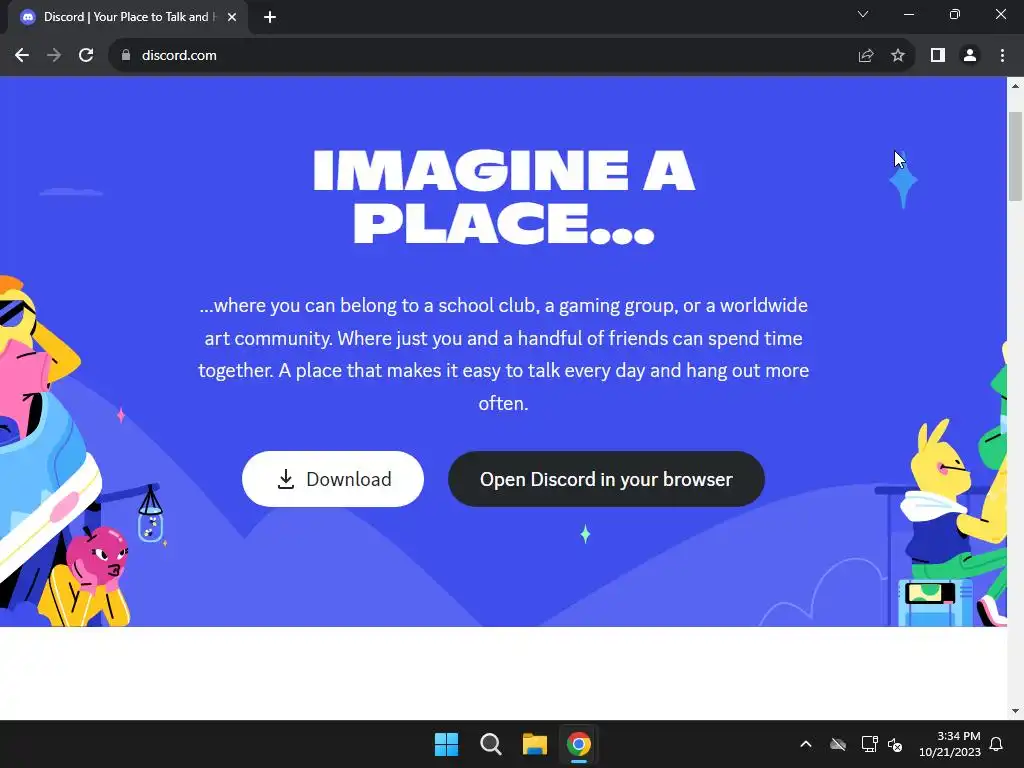Click the Chrome taskbar icon
This screenshot has width=1024, height=768.
(579, 744)
